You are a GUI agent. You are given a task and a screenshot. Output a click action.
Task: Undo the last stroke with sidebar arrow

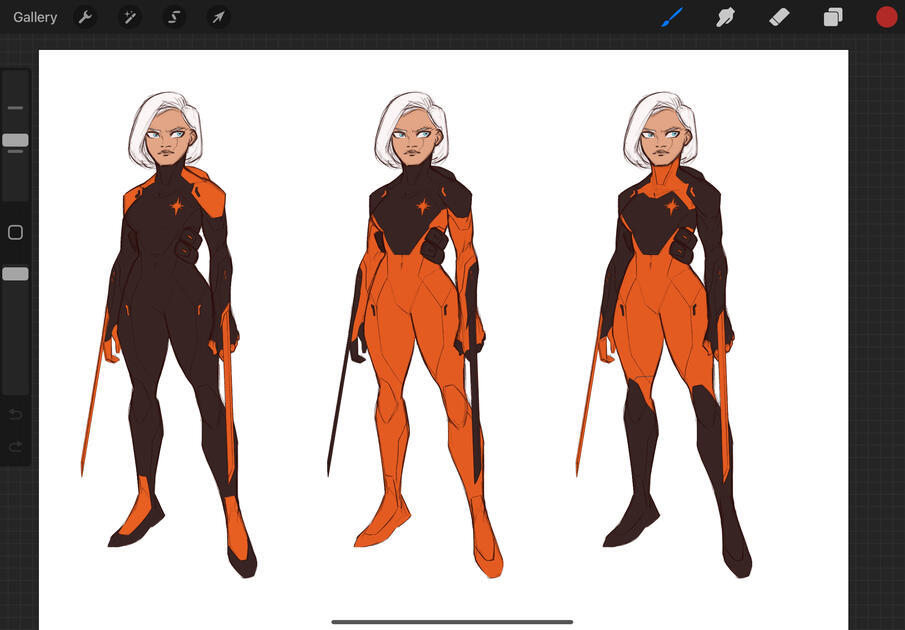(x=15, y=415)
